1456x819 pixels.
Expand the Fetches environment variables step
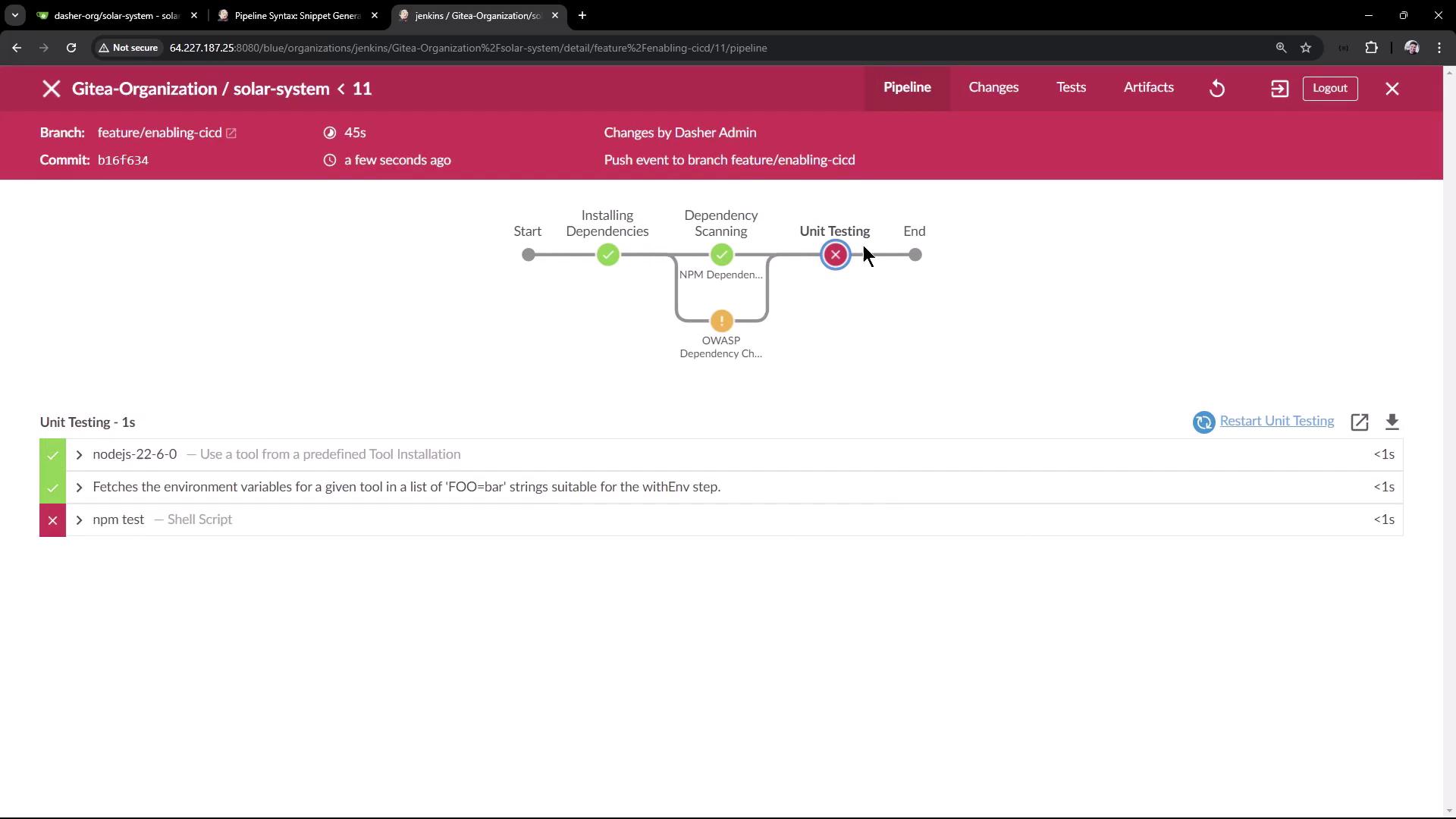pyautogui.click(x=79, y=488)
